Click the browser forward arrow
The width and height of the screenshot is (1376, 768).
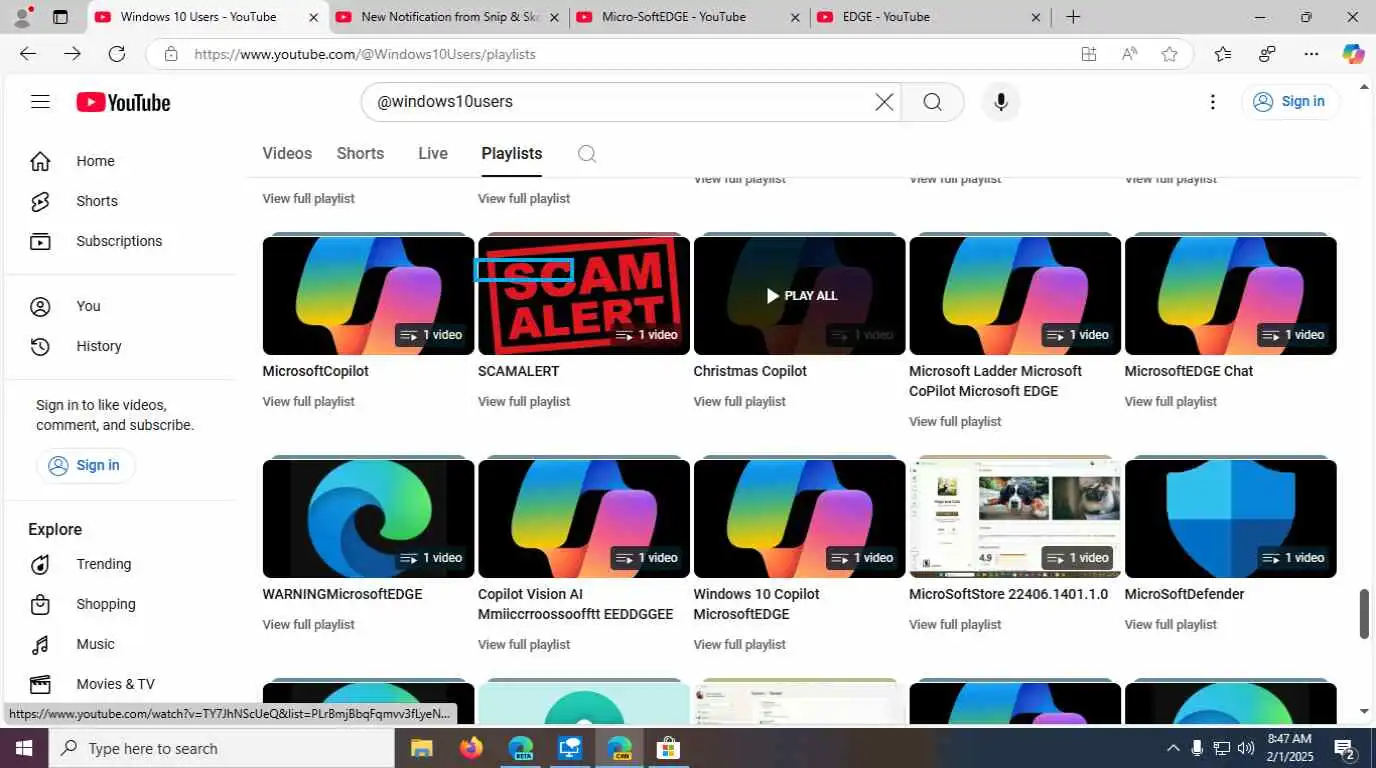pyautogui.click(x=72, y=54)
